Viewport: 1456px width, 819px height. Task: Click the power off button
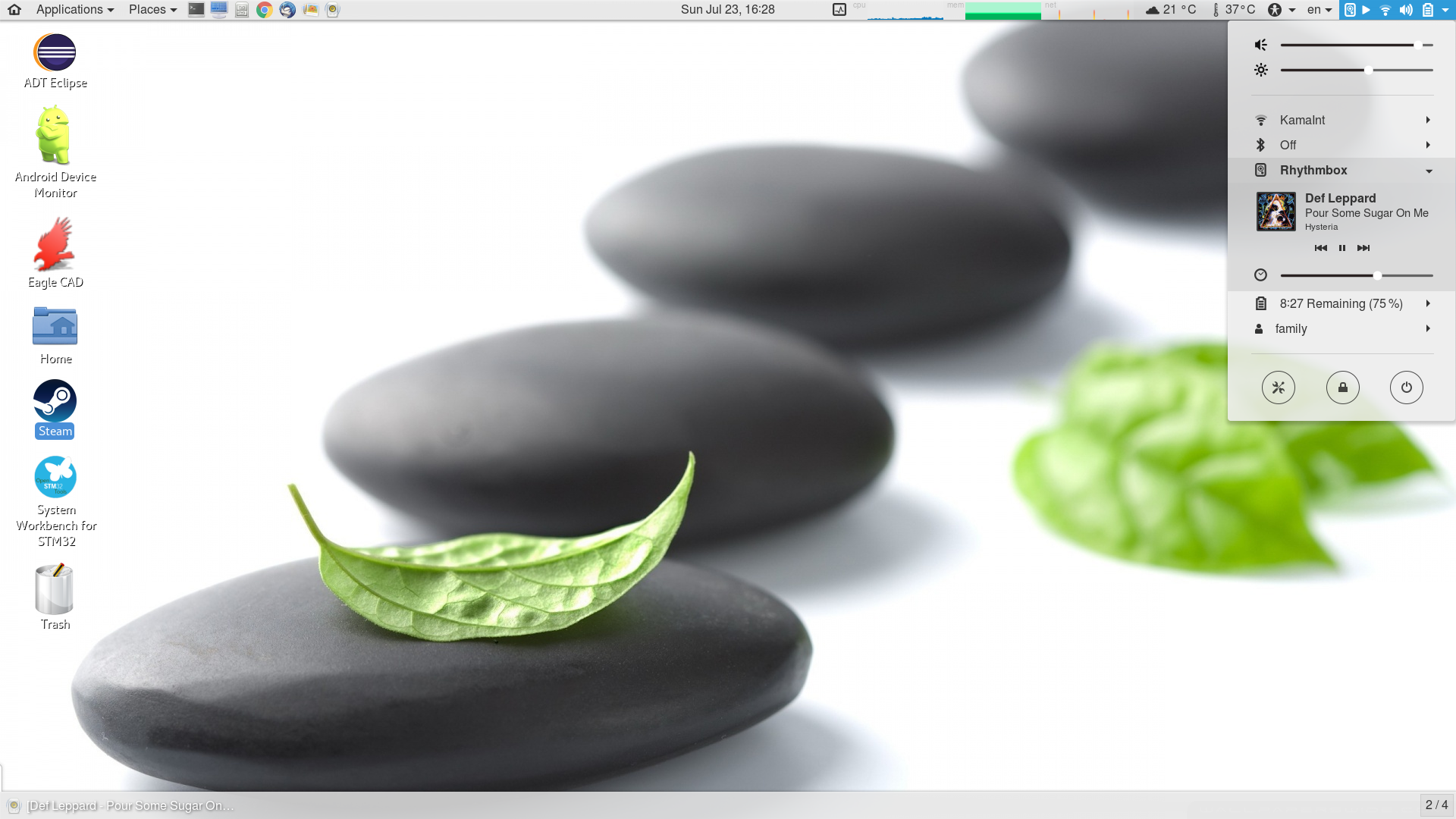tap(1406, 387)
